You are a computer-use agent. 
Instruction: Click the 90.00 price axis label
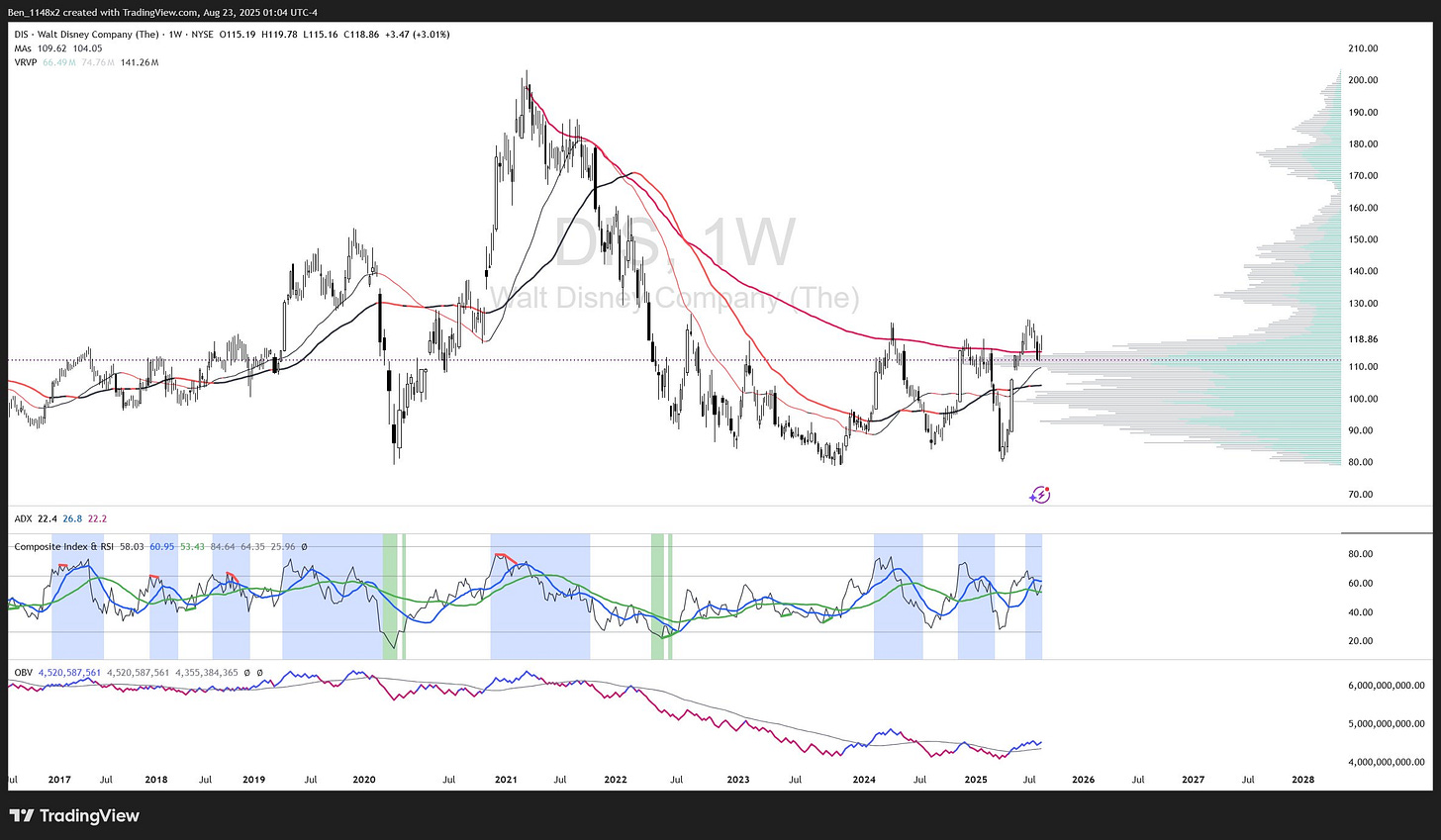[1361, 430]
